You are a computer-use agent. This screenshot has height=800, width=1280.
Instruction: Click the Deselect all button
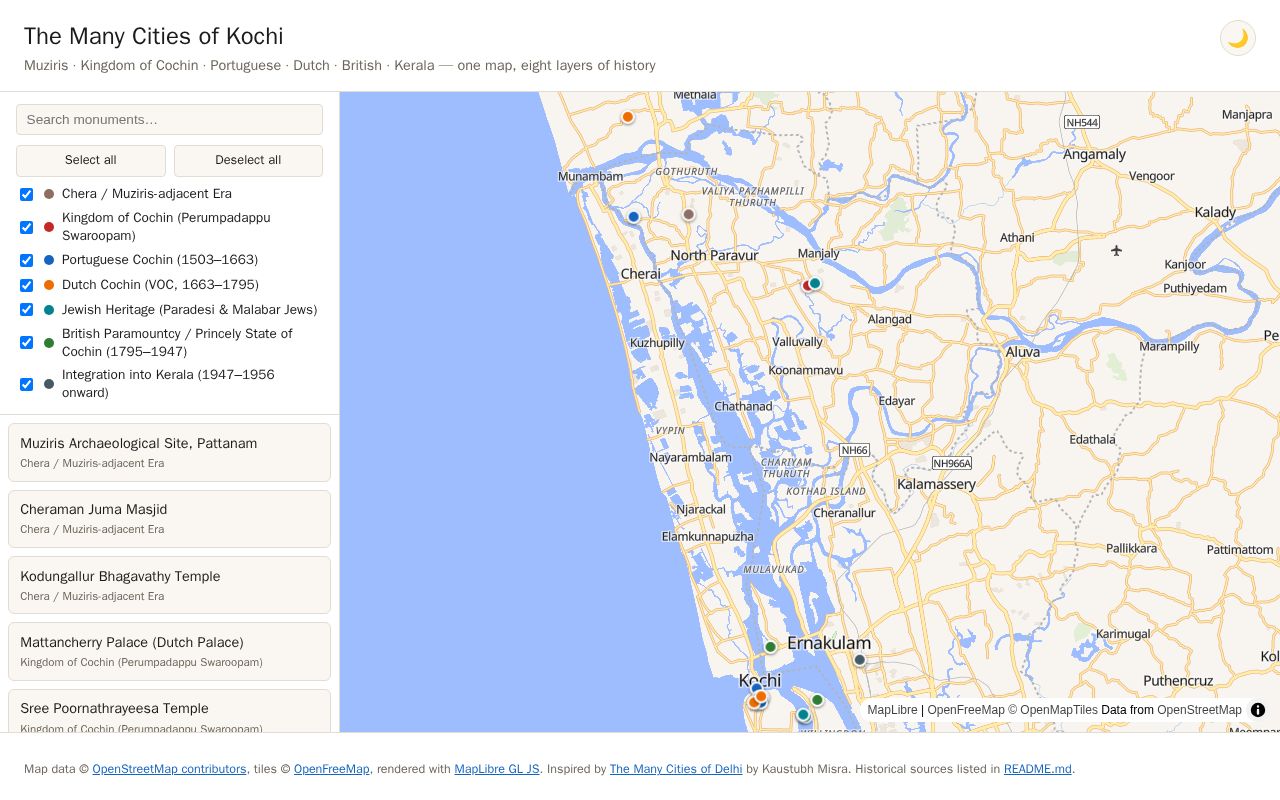(x=248, y=160)
